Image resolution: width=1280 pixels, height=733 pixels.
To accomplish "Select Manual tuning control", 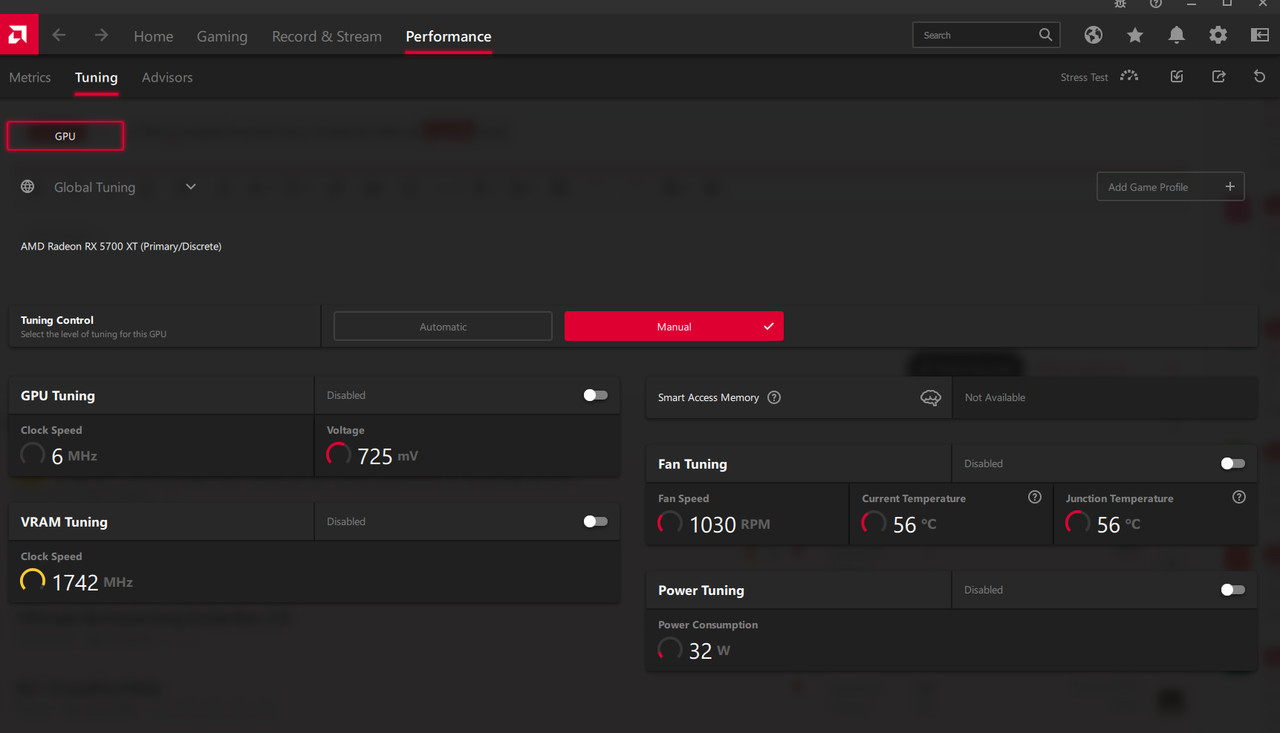I will tap(674, 327).
